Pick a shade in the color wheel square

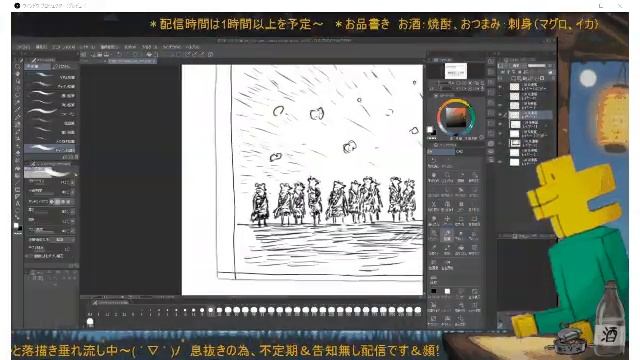point(455,117)
